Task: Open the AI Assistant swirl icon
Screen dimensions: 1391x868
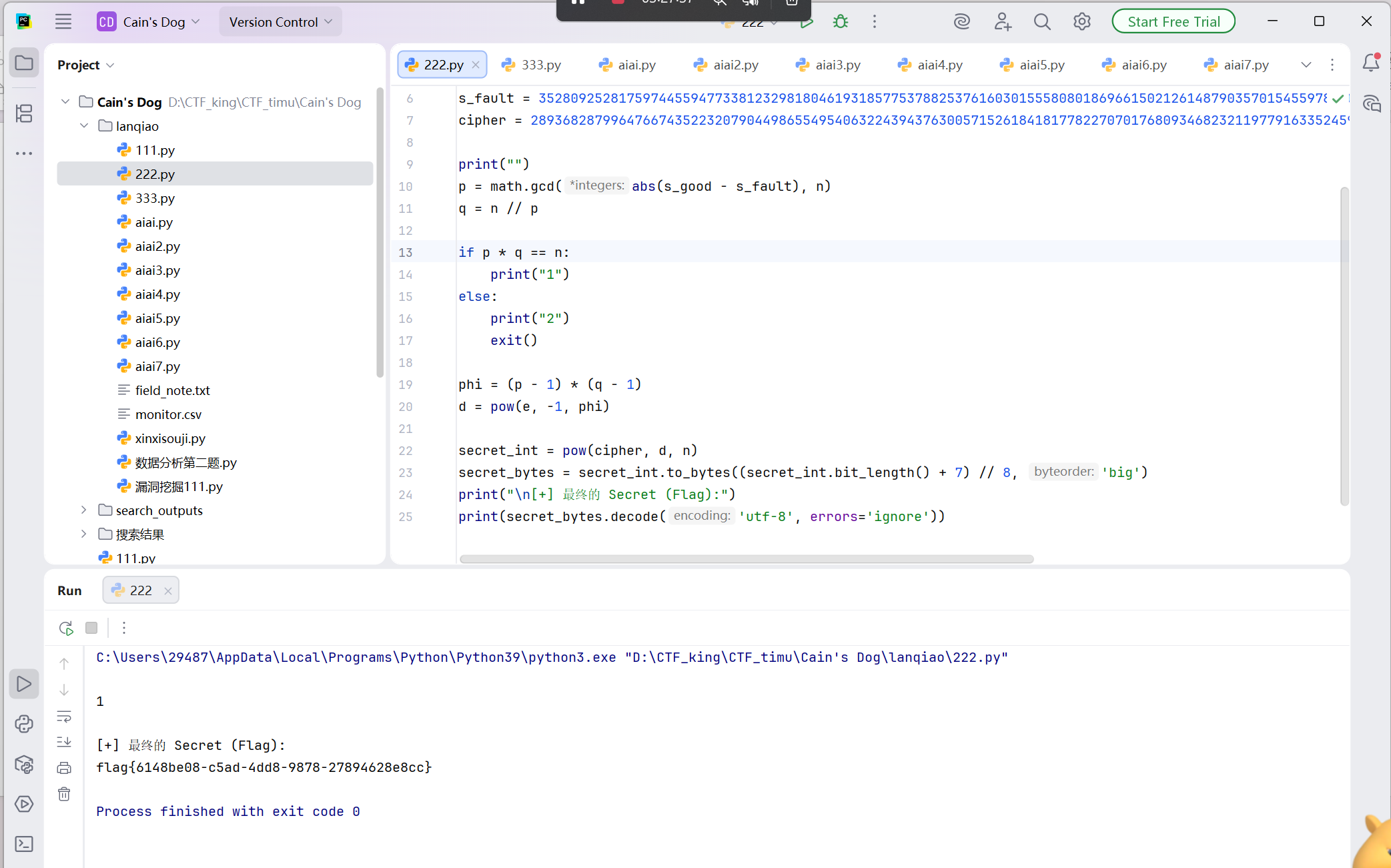Action: click(x=961, y=22)
